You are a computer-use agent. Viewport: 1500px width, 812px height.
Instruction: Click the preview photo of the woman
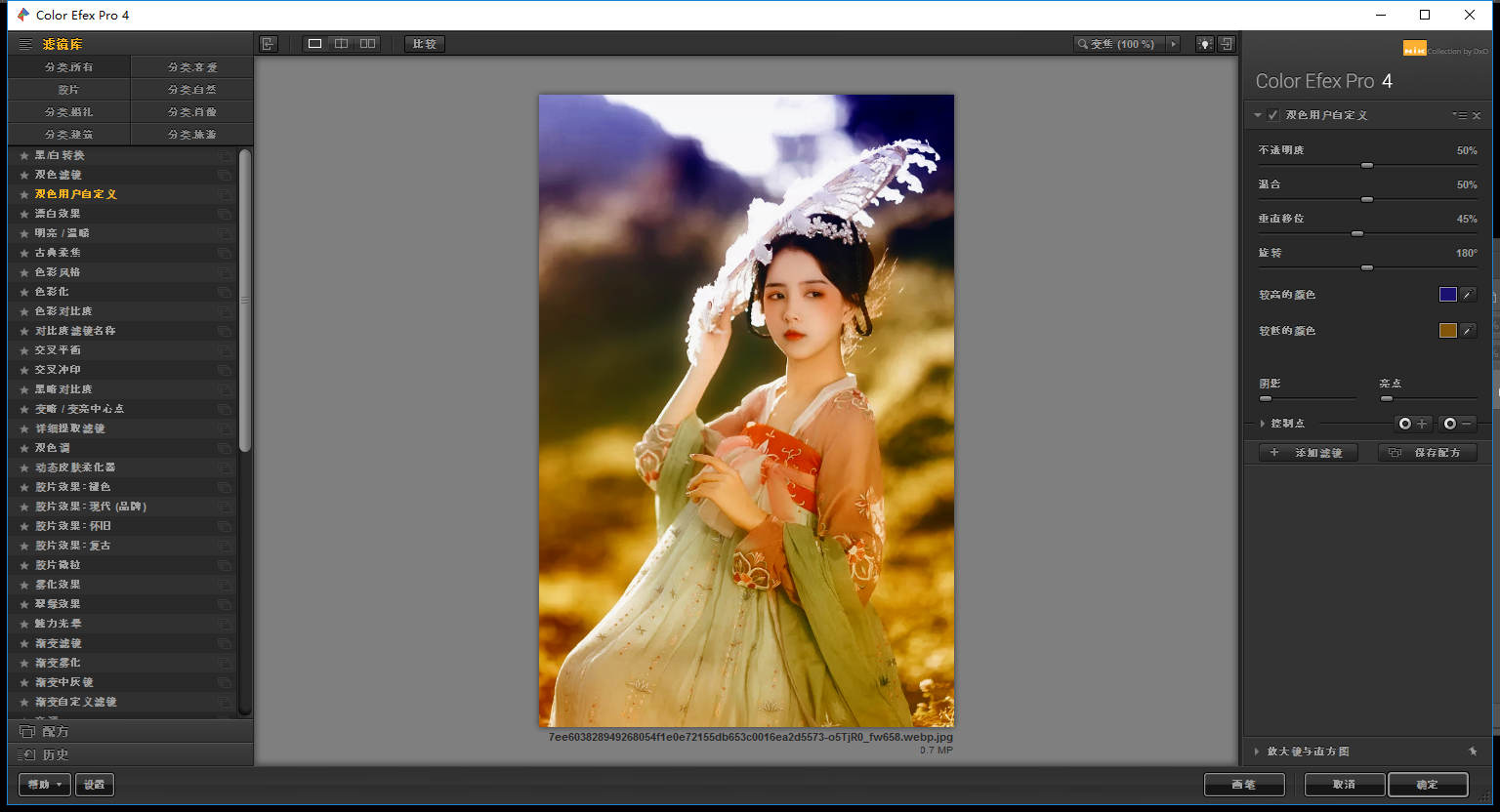click(x=746, y=411)
